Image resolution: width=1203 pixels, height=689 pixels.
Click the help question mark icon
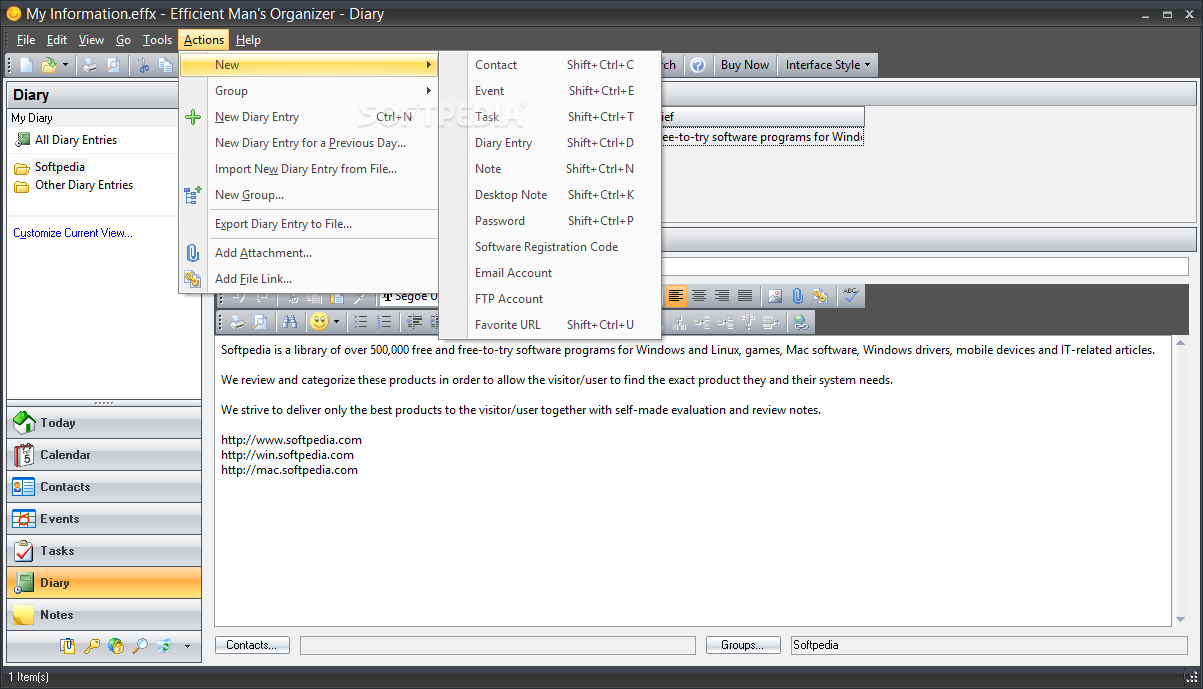698,65
